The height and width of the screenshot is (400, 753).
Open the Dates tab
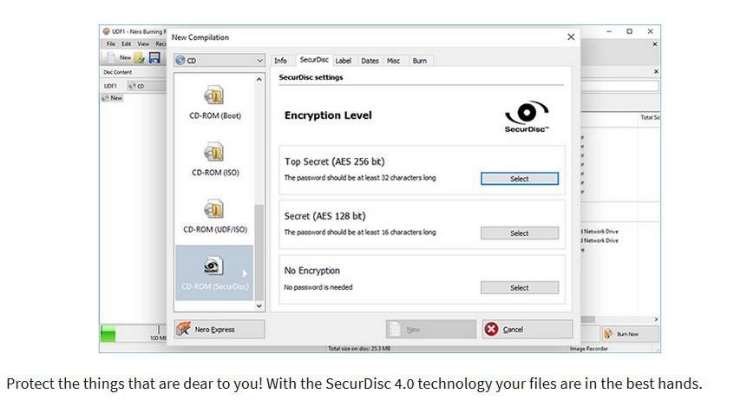[x=370, y=61]
